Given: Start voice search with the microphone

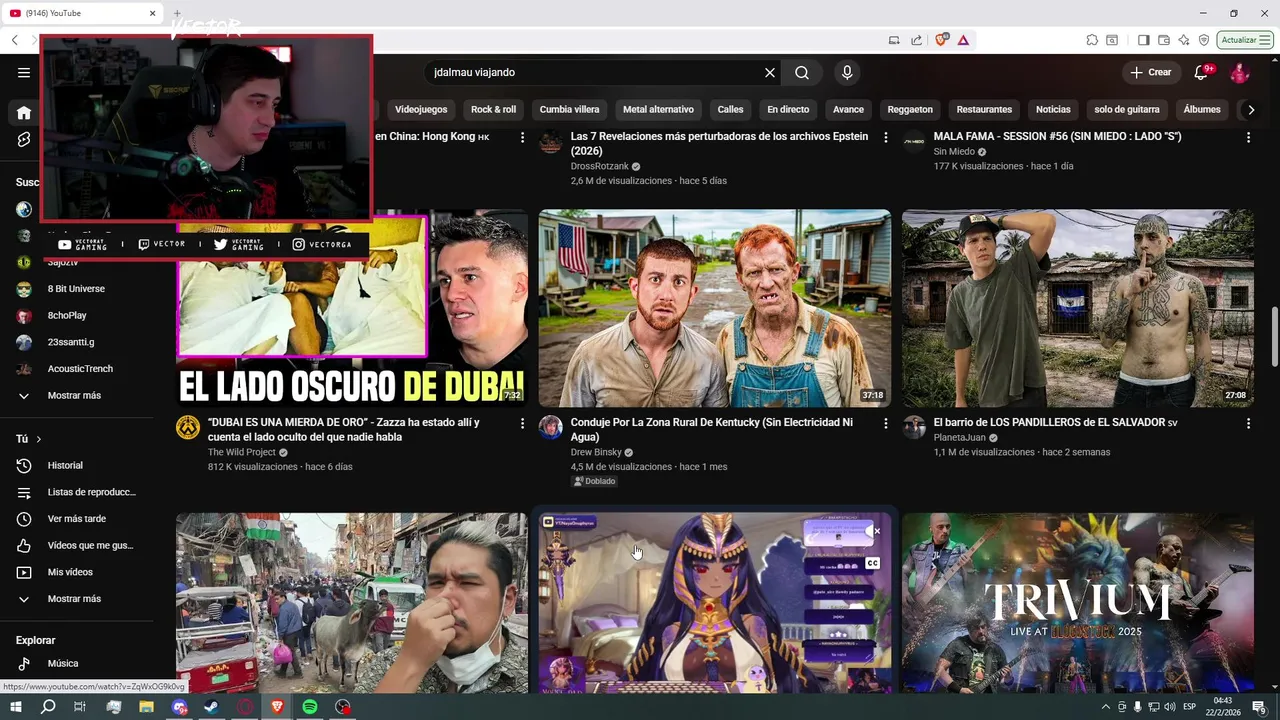Looking at the screenshot, I should click(847, 72).
